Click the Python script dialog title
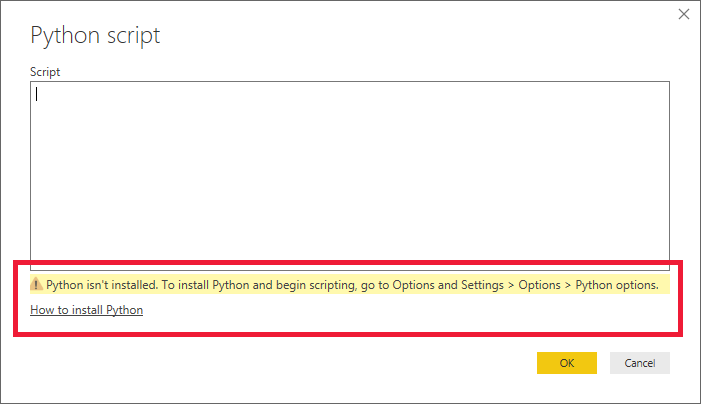The height and width of the screenshot is (404, 701). (x=96, y=36)
